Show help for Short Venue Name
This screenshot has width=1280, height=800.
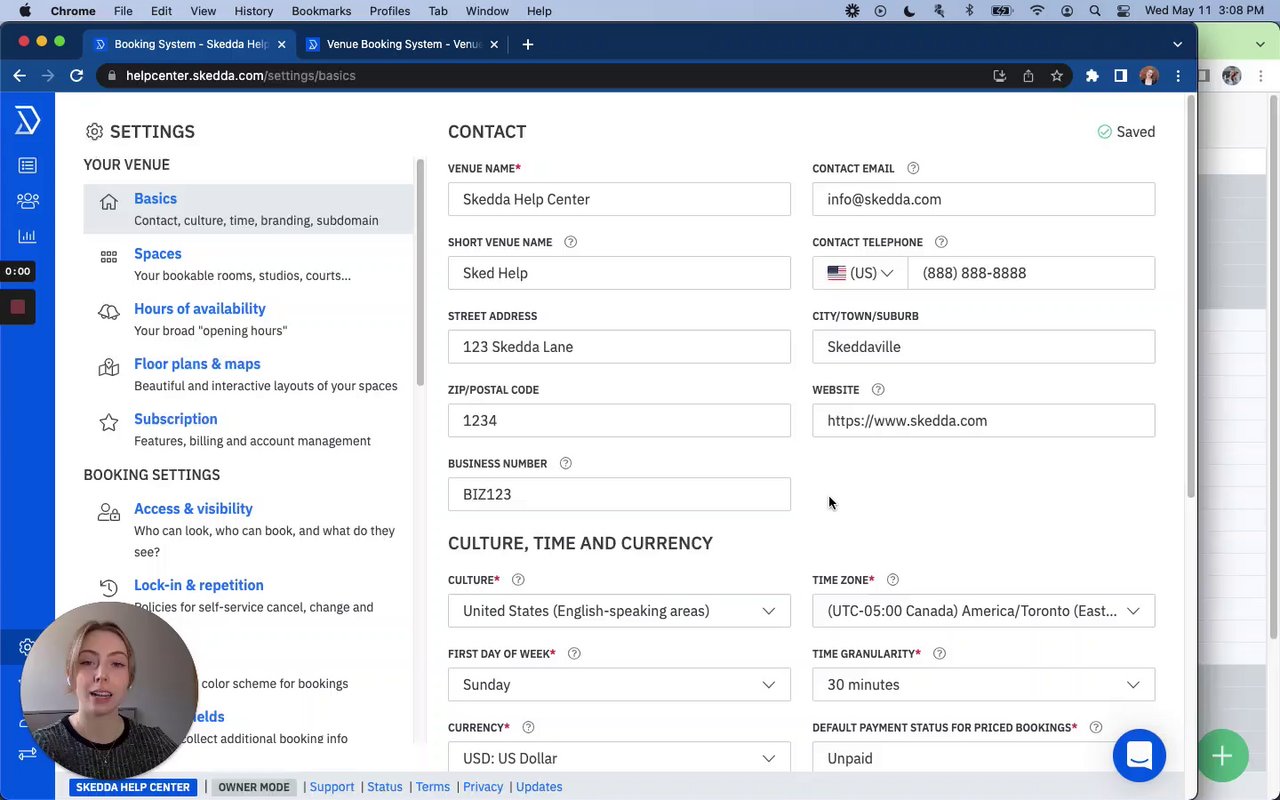571,243
